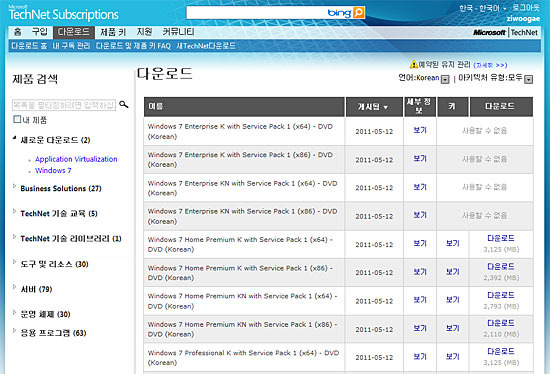Click the username ziwoogae
Viewport: 550px width, 374px height.
tap(523, 19)
